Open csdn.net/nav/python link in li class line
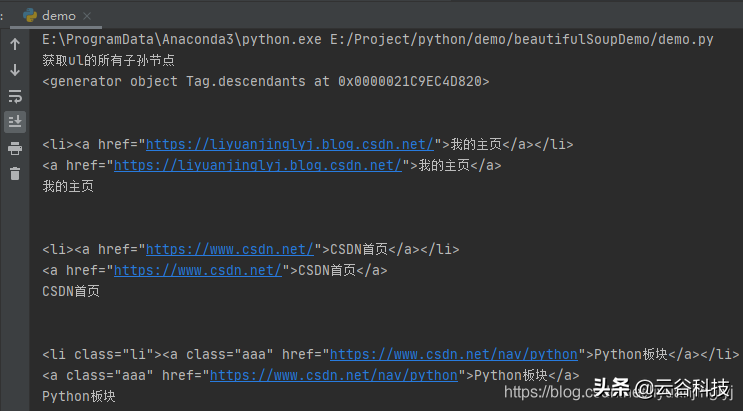Screen dimensions: 743x411 coord(453,354)
